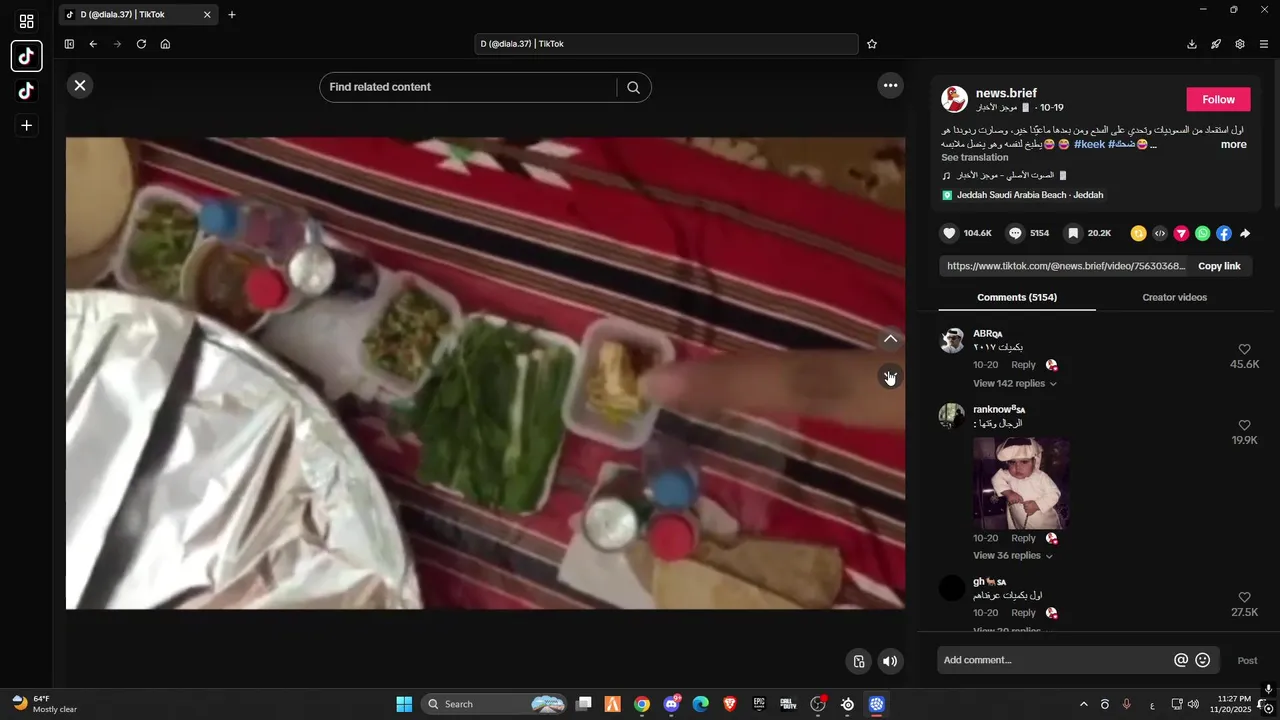The height and width of the screenshot is (720, 1280).
Task: Mute the video with the speaker icon
Action: point(889,661)
